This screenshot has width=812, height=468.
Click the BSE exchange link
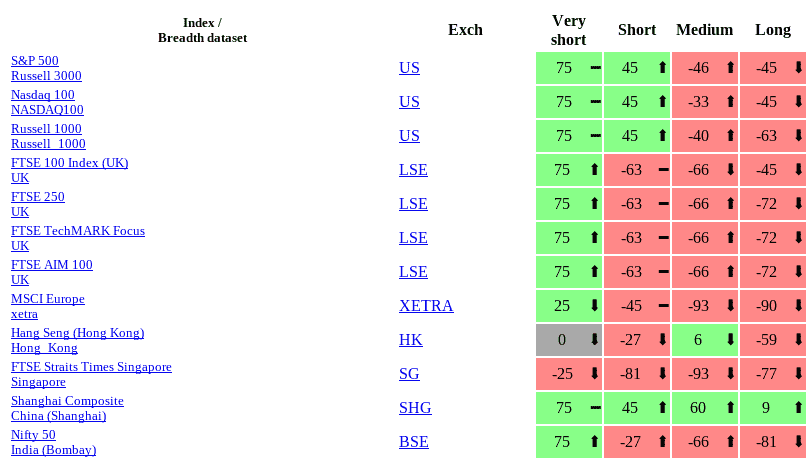click(x=413, y=442)
